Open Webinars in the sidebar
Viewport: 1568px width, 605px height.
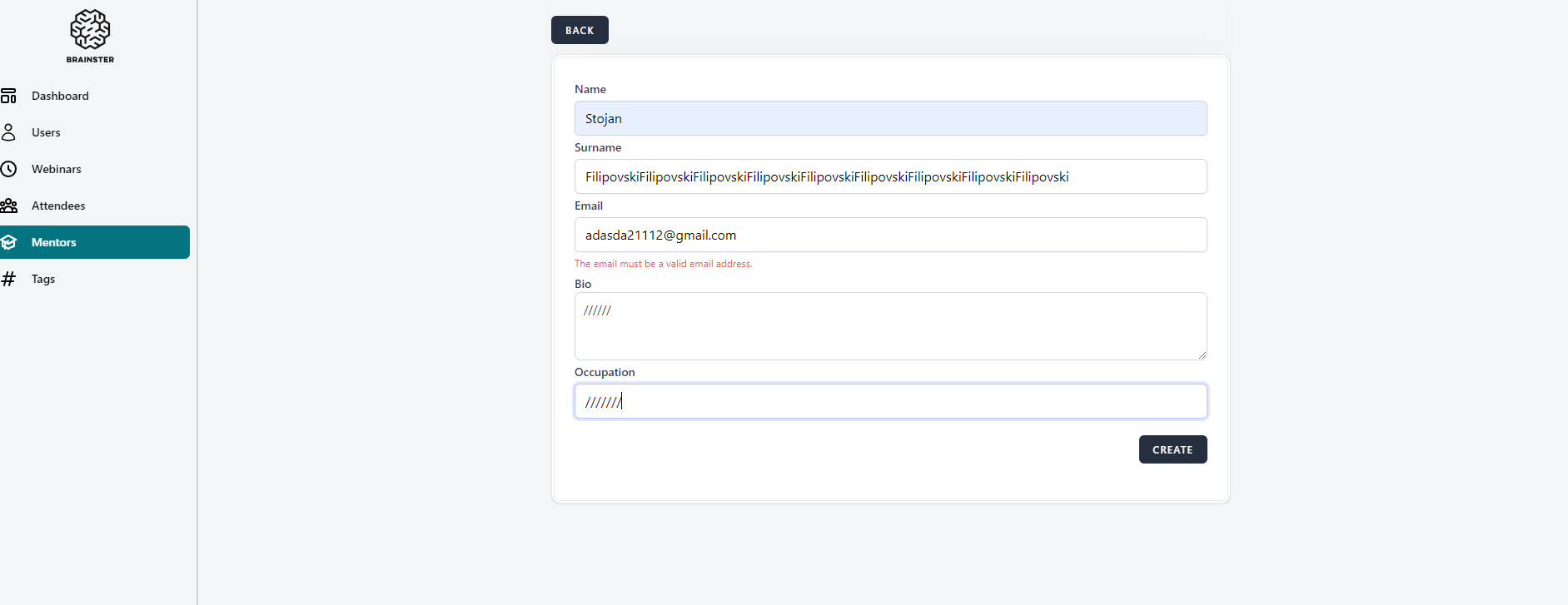[57, 169]
